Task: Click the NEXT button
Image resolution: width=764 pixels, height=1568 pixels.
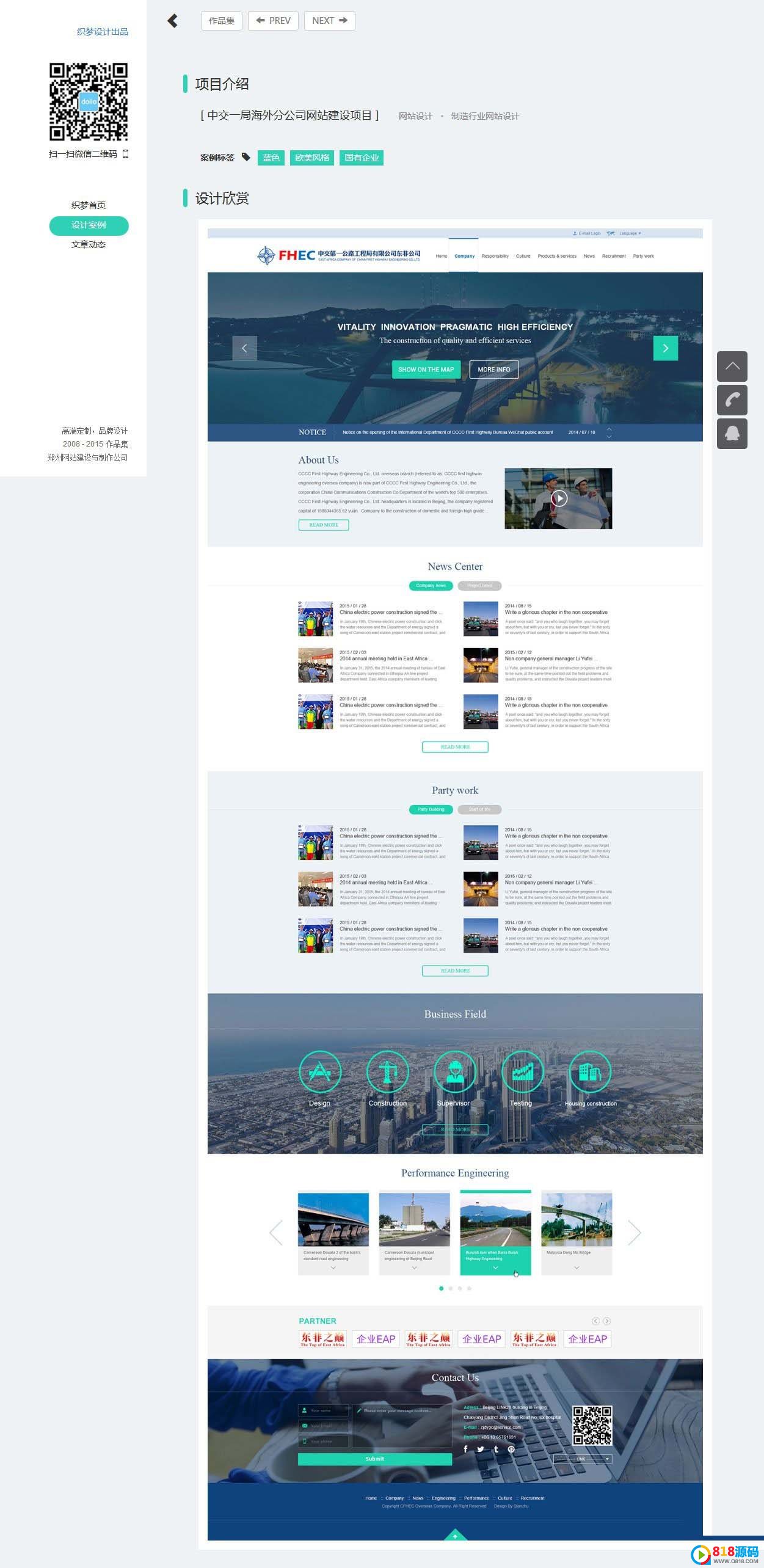Action: 330,21
